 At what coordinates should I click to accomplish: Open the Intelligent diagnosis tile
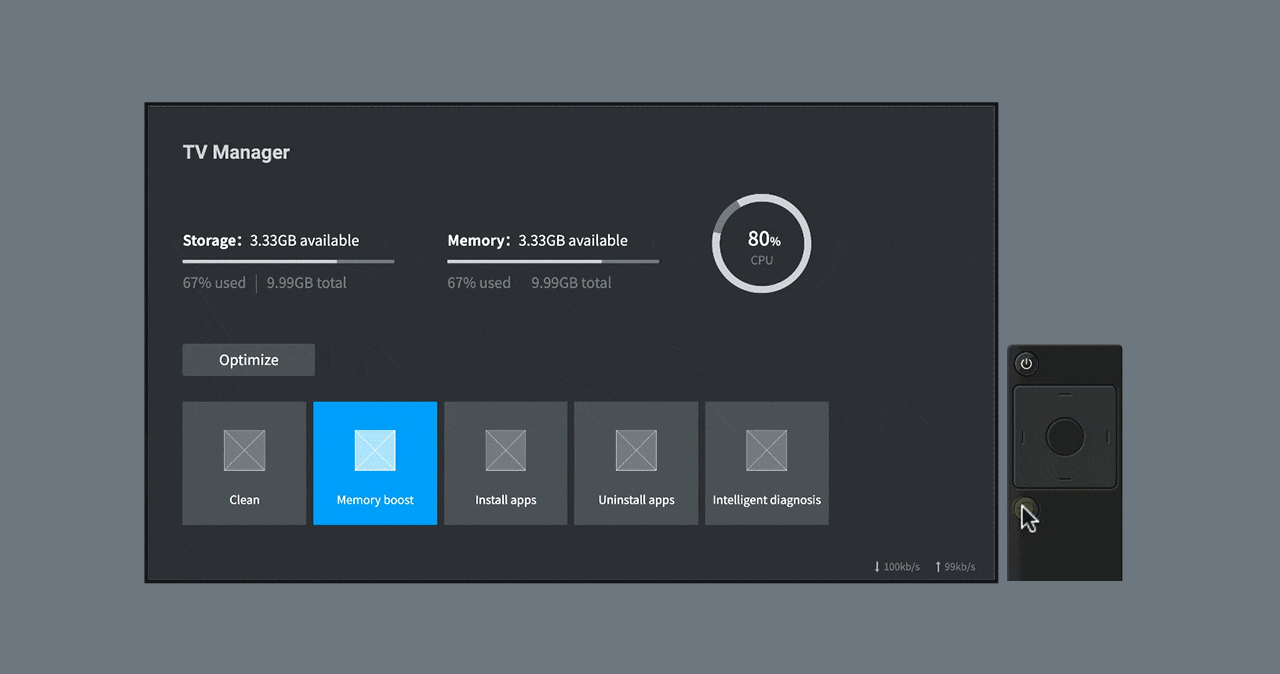[767, 463]
